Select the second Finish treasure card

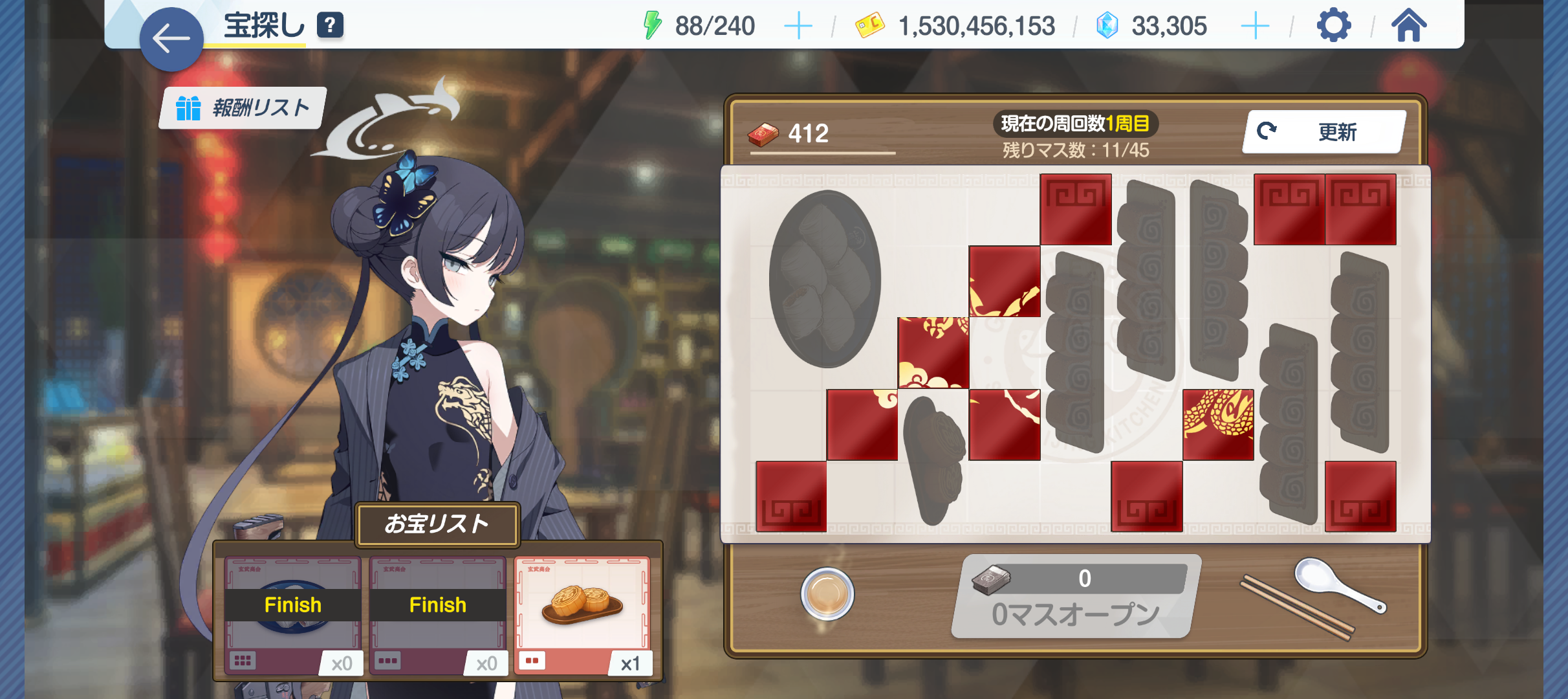[x=438, y=616]
